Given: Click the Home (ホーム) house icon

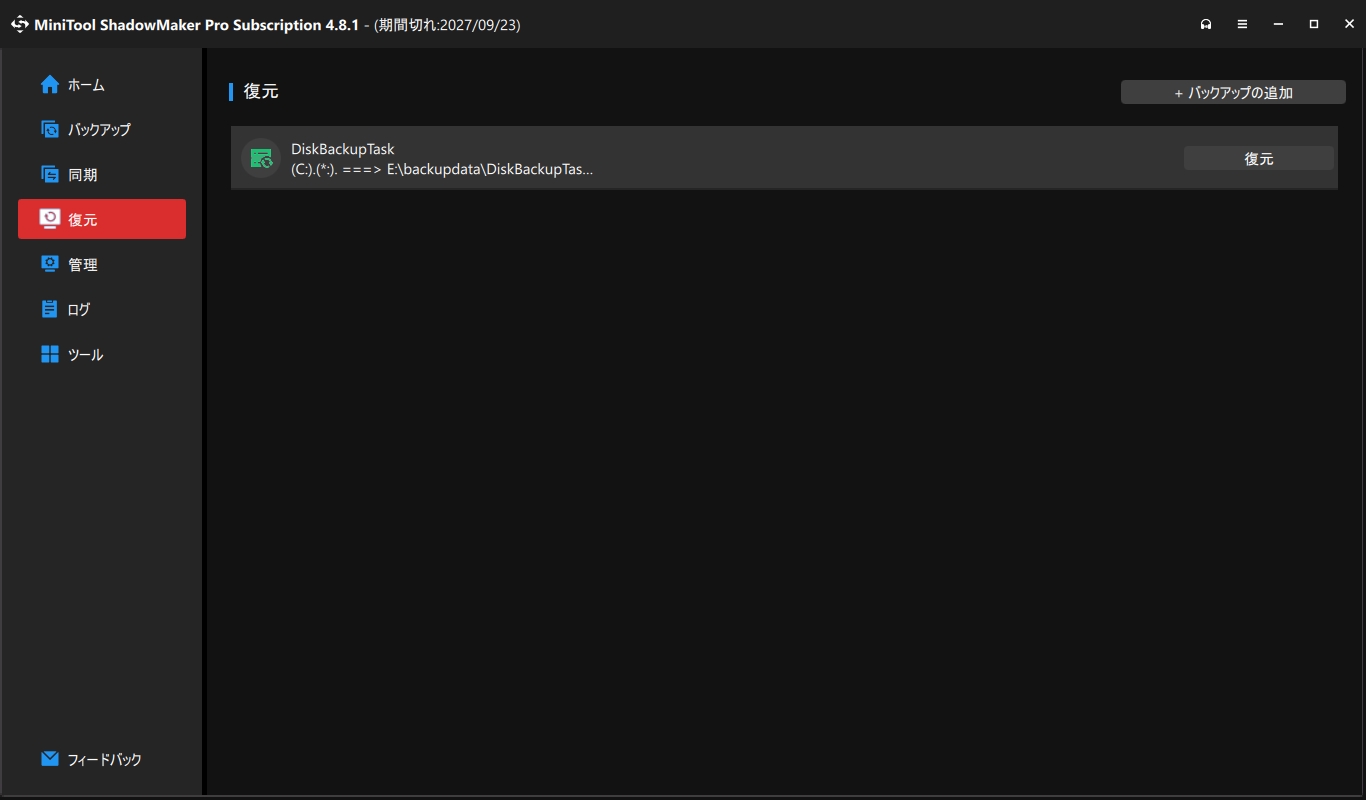Looking at the screenshot, I should (50, 85).
